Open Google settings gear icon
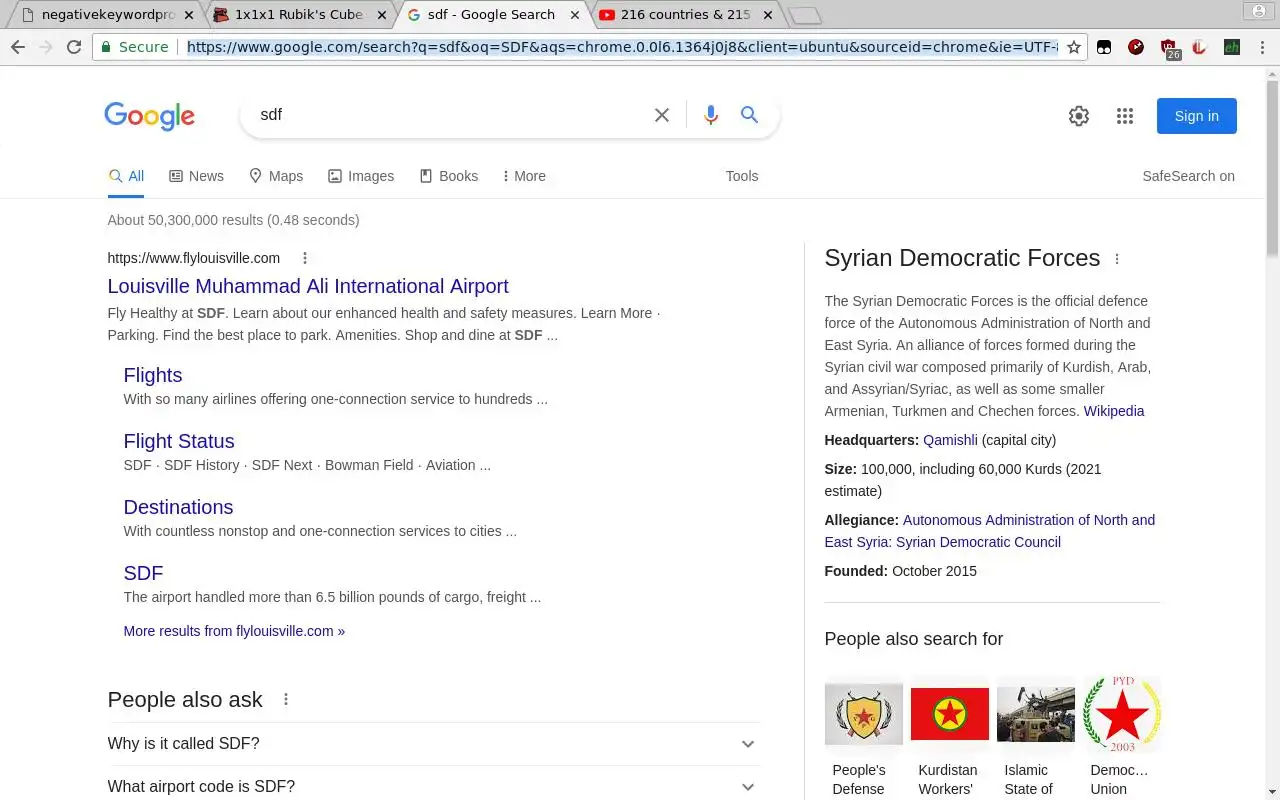 click(1079, 116)
